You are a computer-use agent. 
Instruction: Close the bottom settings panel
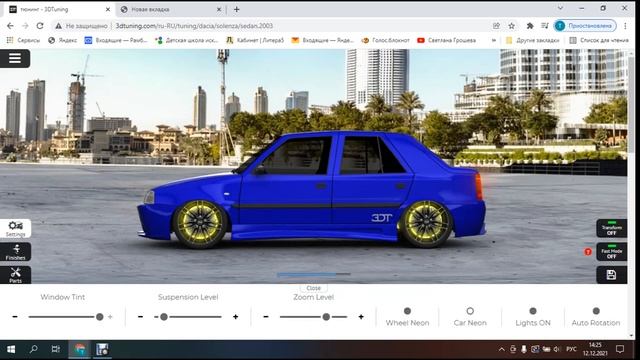click(x=313, y=288)
